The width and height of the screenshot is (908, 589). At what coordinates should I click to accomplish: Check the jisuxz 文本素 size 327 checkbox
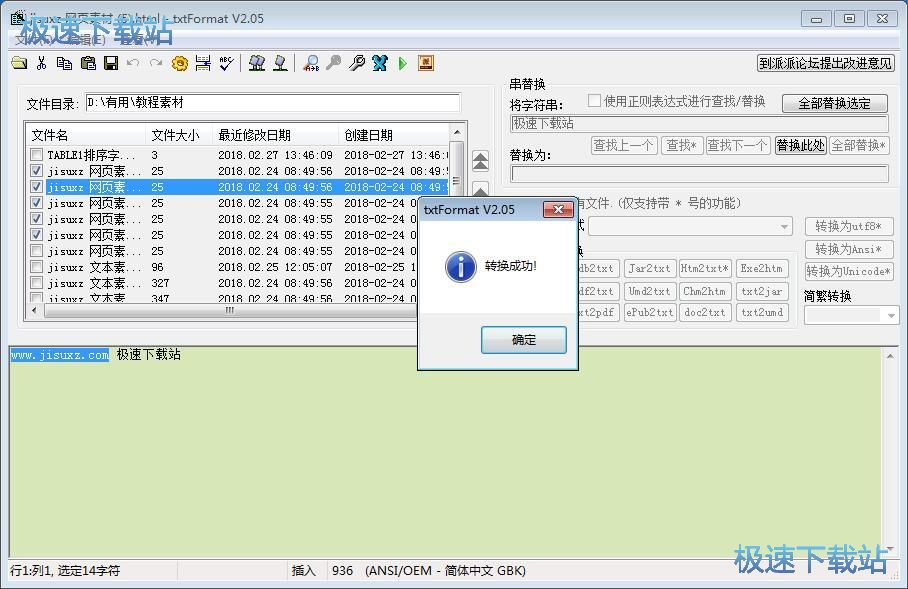pyautogui.click(x=36, y=283)
